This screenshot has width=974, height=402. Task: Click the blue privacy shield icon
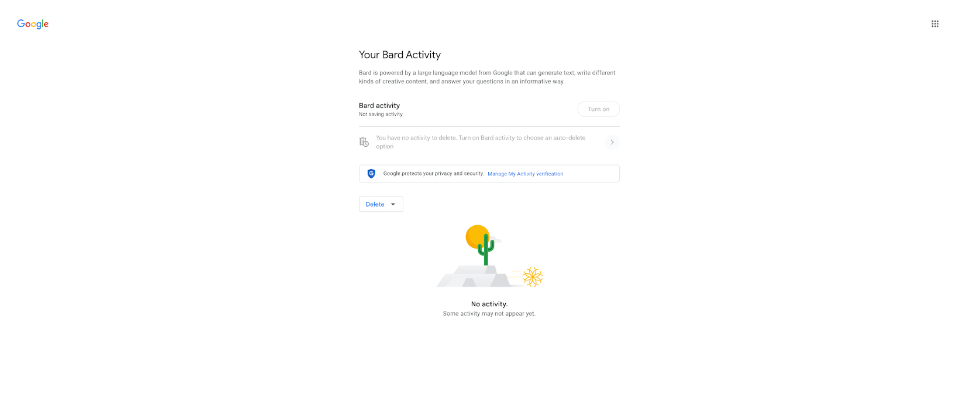click(371, 173)
